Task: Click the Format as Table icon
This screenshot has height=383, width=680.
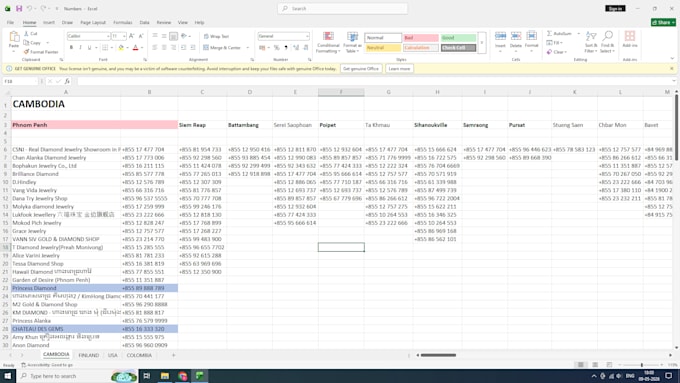Action: tap(353, 37)
